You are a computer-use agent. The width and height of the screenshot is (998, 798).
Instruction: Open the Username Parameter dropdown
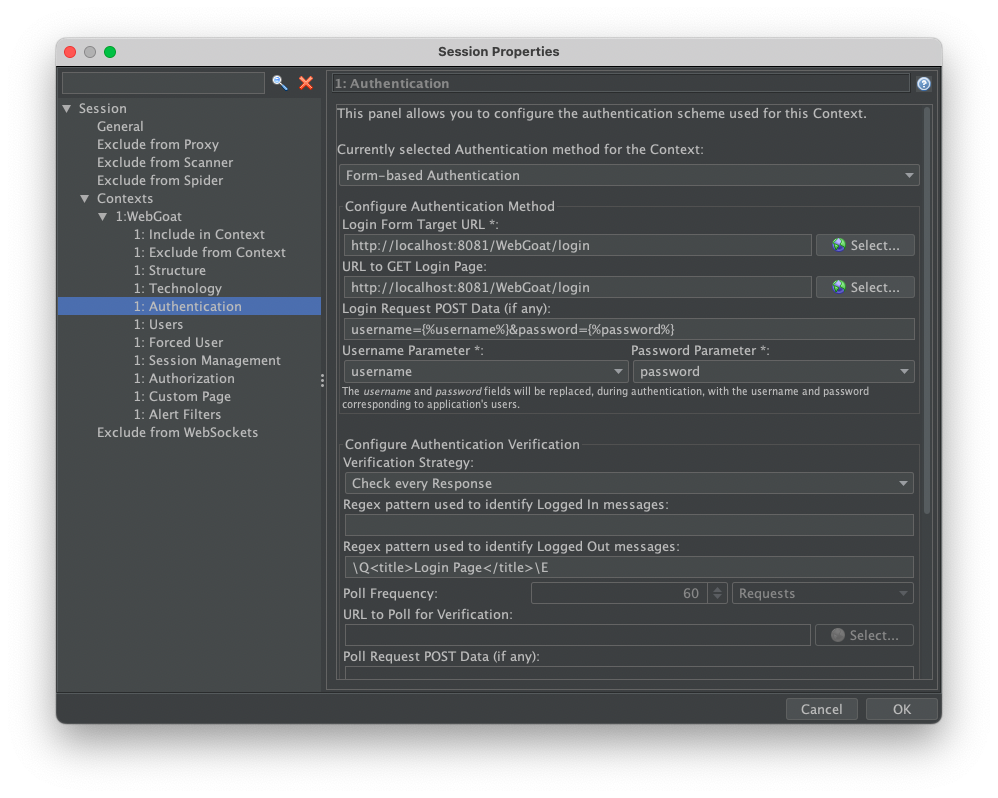485,371
